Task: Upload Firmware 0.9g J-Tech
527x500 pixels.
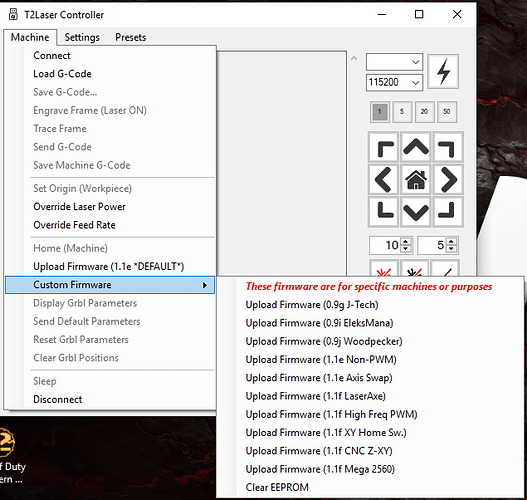Action: pyautogui.click(x=370, y=305)
